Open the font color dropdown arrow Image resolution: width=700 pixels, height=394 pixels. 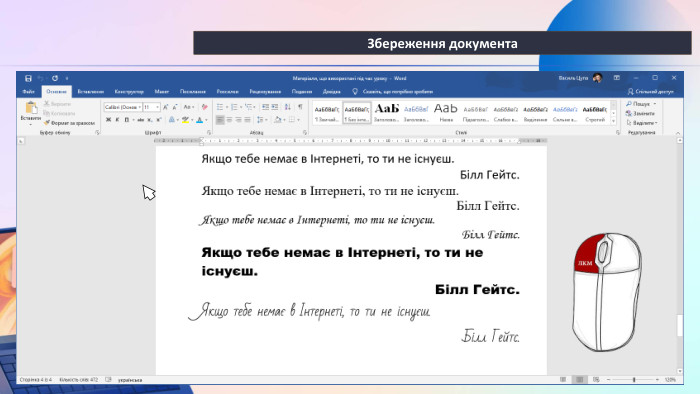[206, 120]
